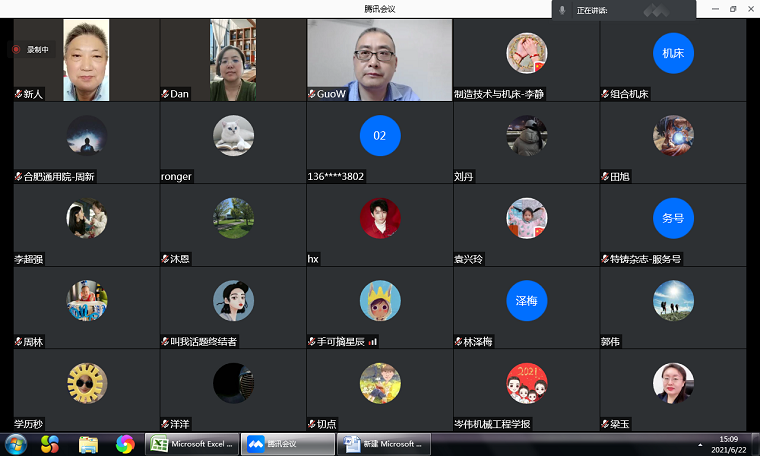Click the 录制中 recording indicator
The width and height of the screenshot is (760, 456).
(x=31, y=49)
